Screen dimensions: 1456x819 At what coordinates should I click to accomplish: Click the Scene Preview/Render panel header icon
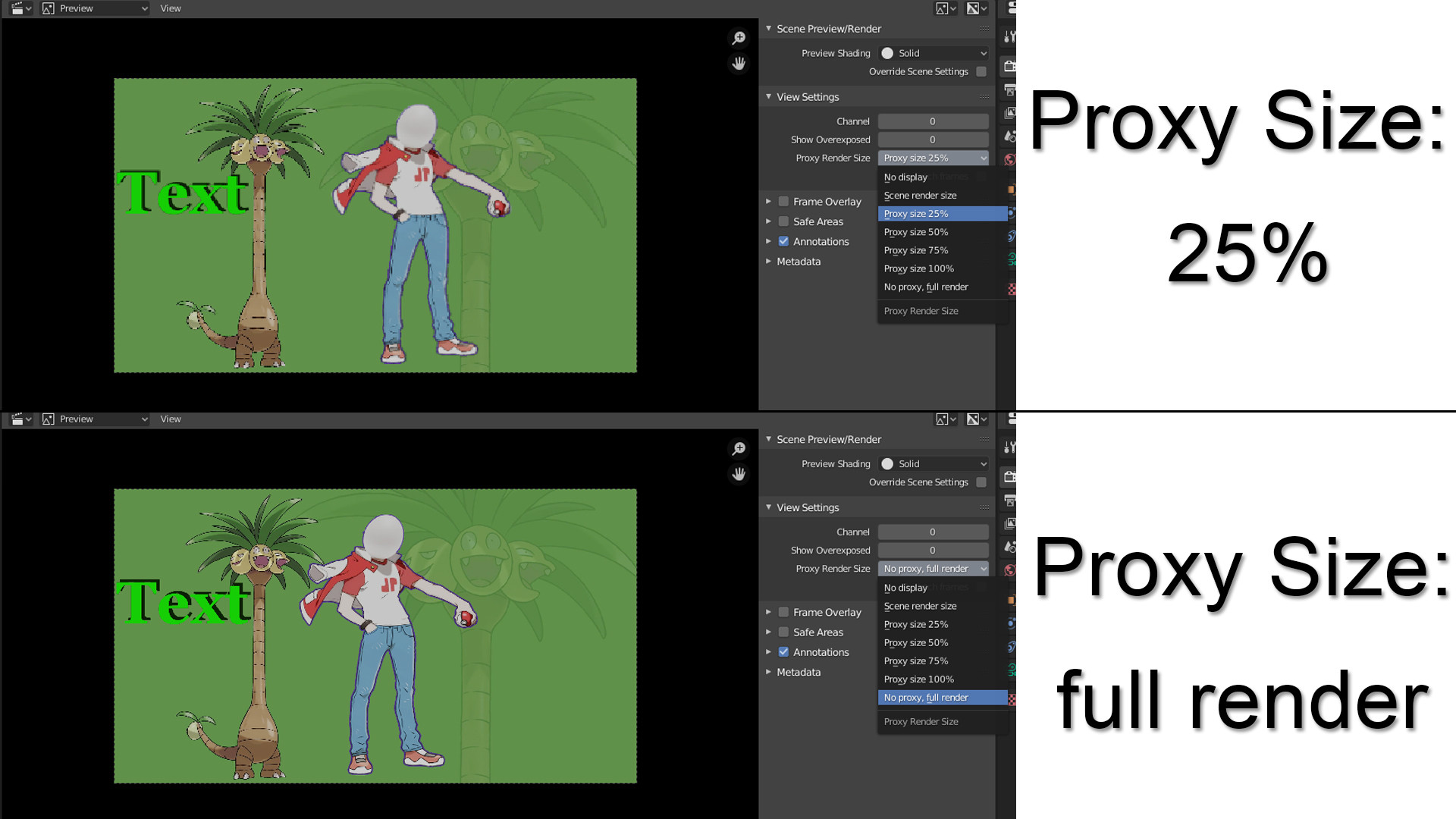click(x=770, y=28)
